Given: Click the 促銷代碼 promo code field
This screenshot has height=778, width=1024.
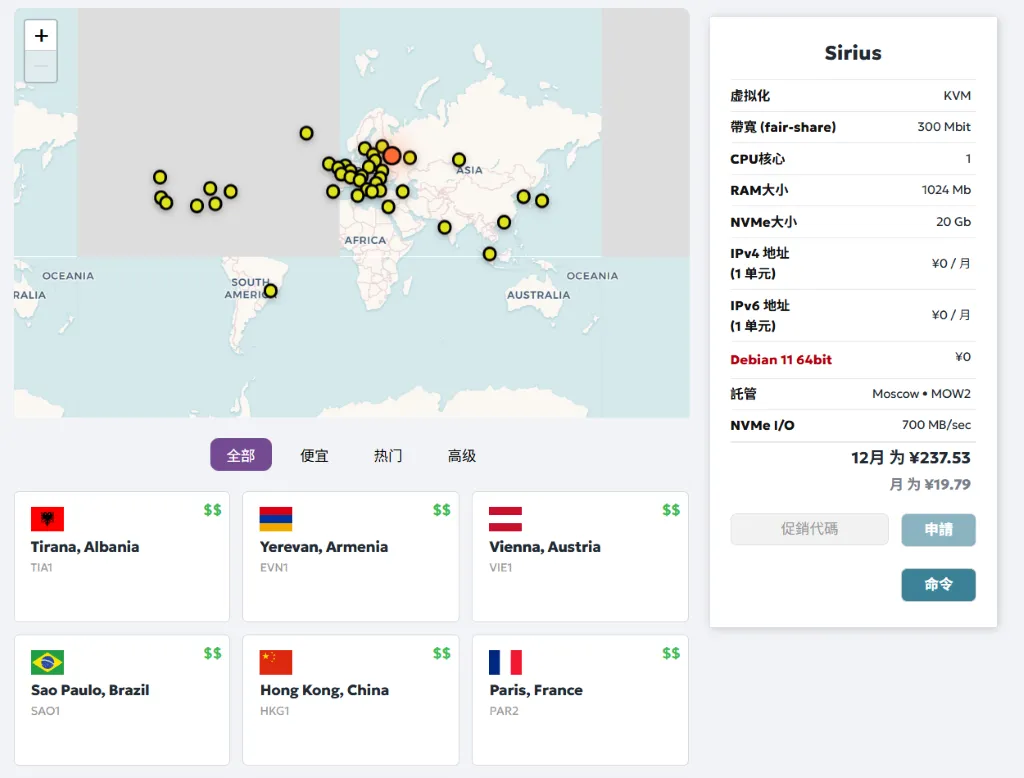Looking at the screenshot, I should pos(809,530).
